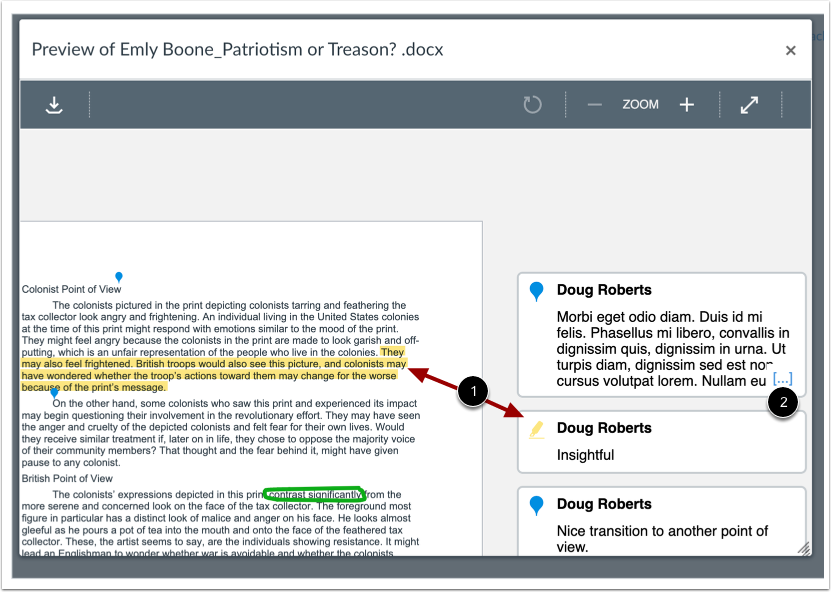Viewport: 831px width, 592px height.
Task: Expand the truncated comment with the [...] link
Action: pyautogui.click(x=783, y=379)
